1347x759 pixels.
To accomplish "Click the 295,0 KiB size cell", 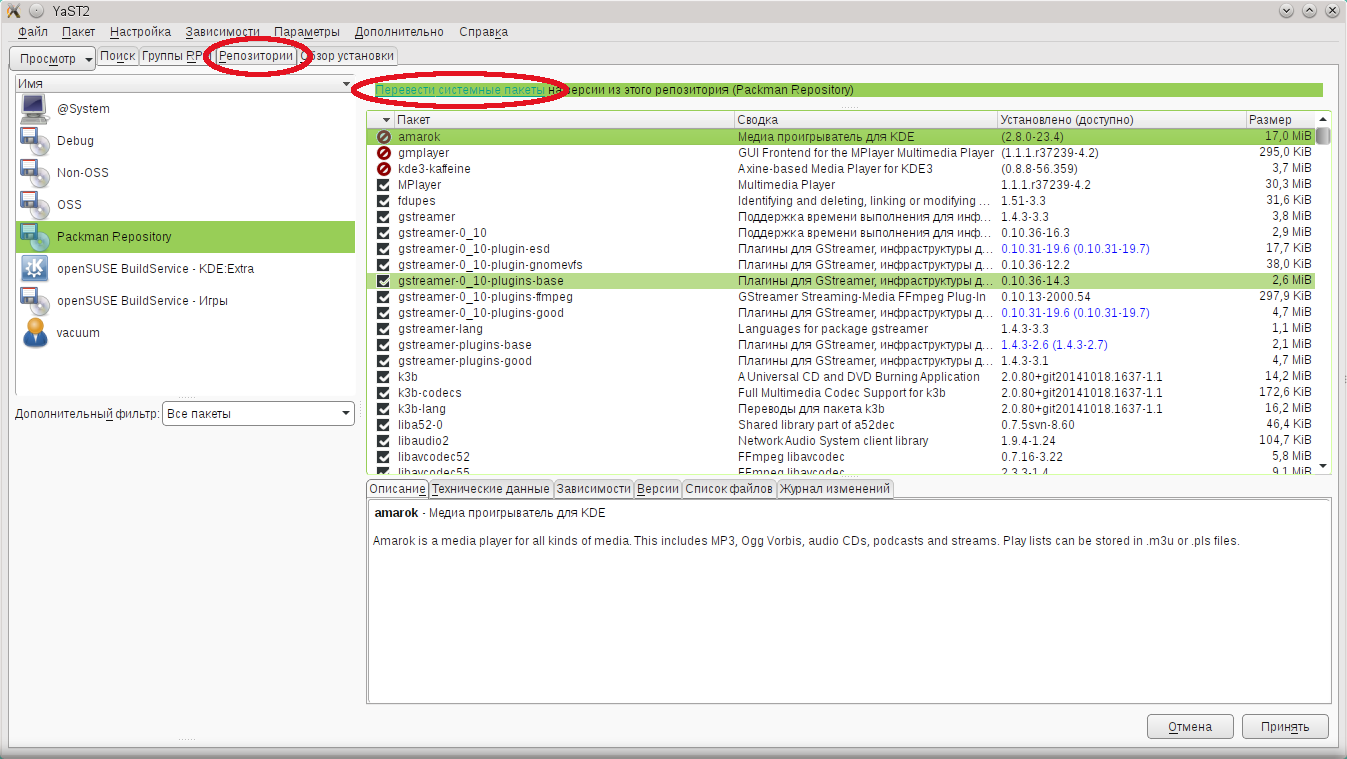I will pyautogui.click(x=1285, y=153).
